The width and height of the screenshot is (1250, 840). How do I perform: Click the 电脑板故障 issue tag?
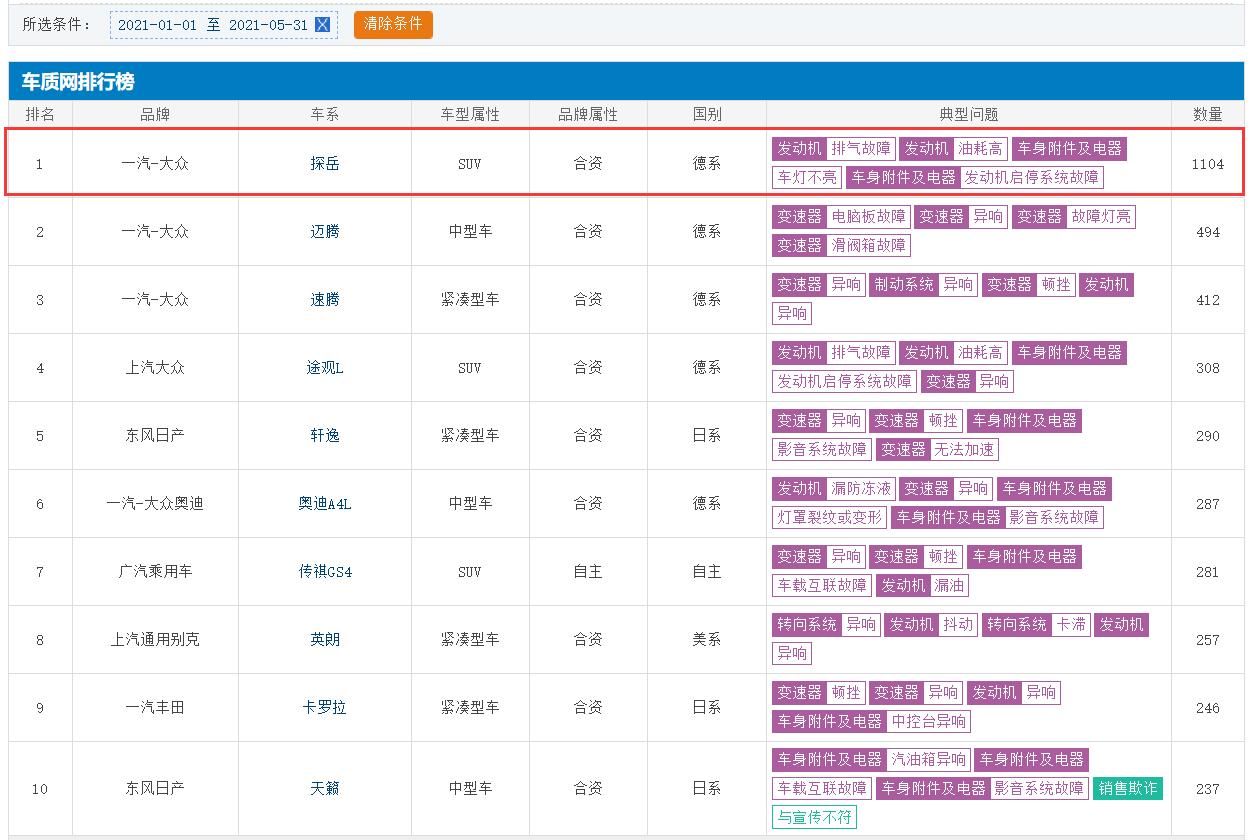[869, 217]
